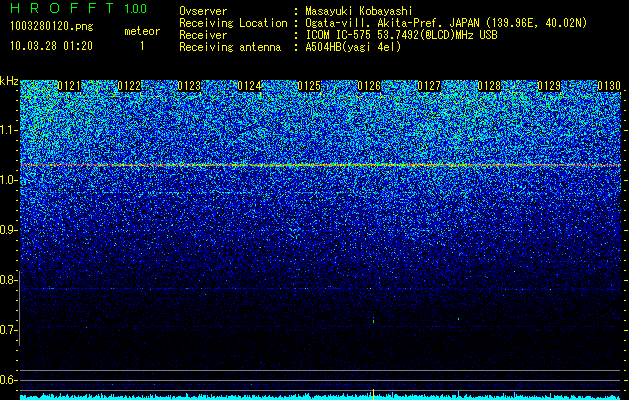The height and width of the screenshot is (400, 629).
Task: Click the 1.0 frequency axis label
Action: [8, 181]
